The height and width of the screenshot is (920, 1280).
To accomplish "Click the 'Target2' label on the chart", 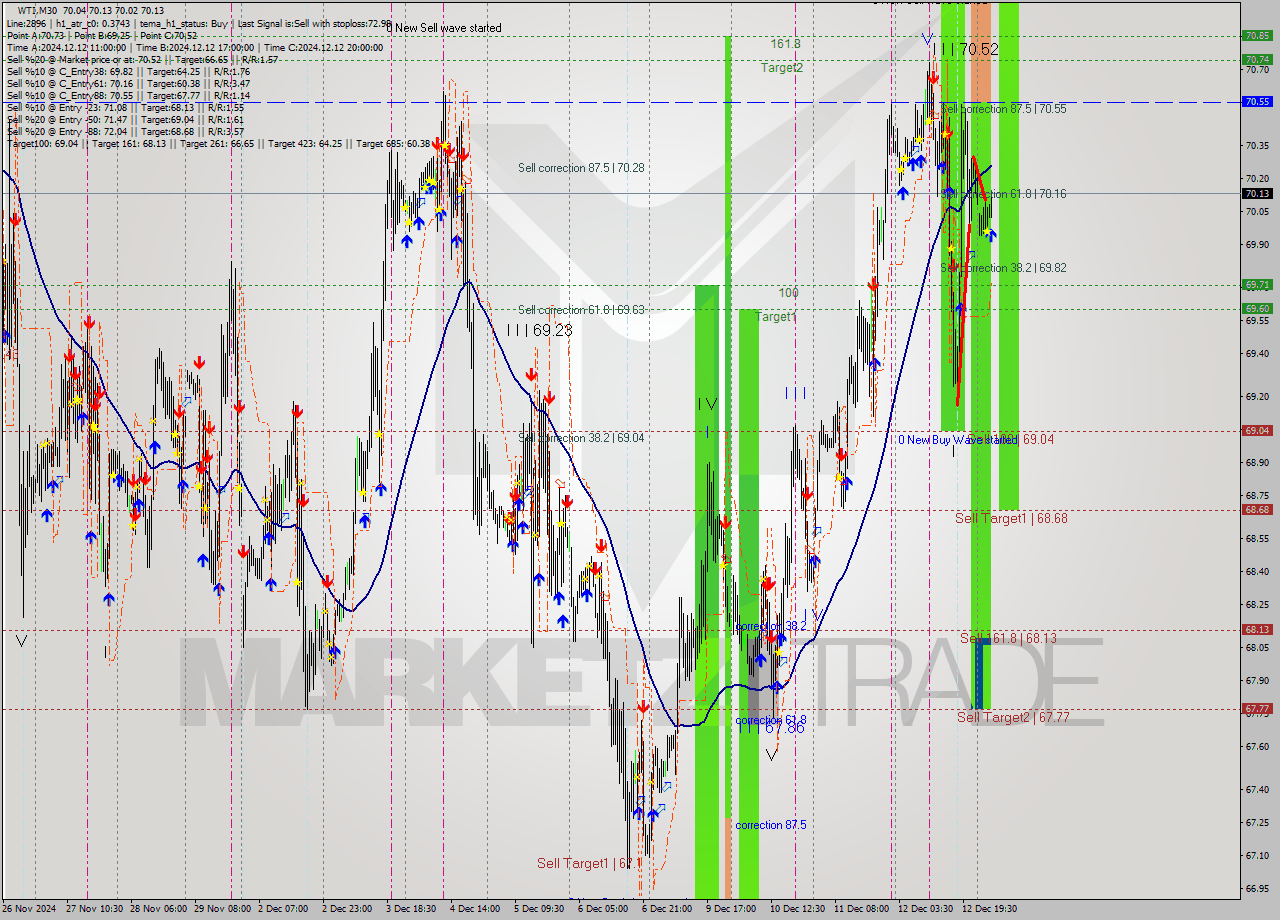I will click(x=781, y=68).
